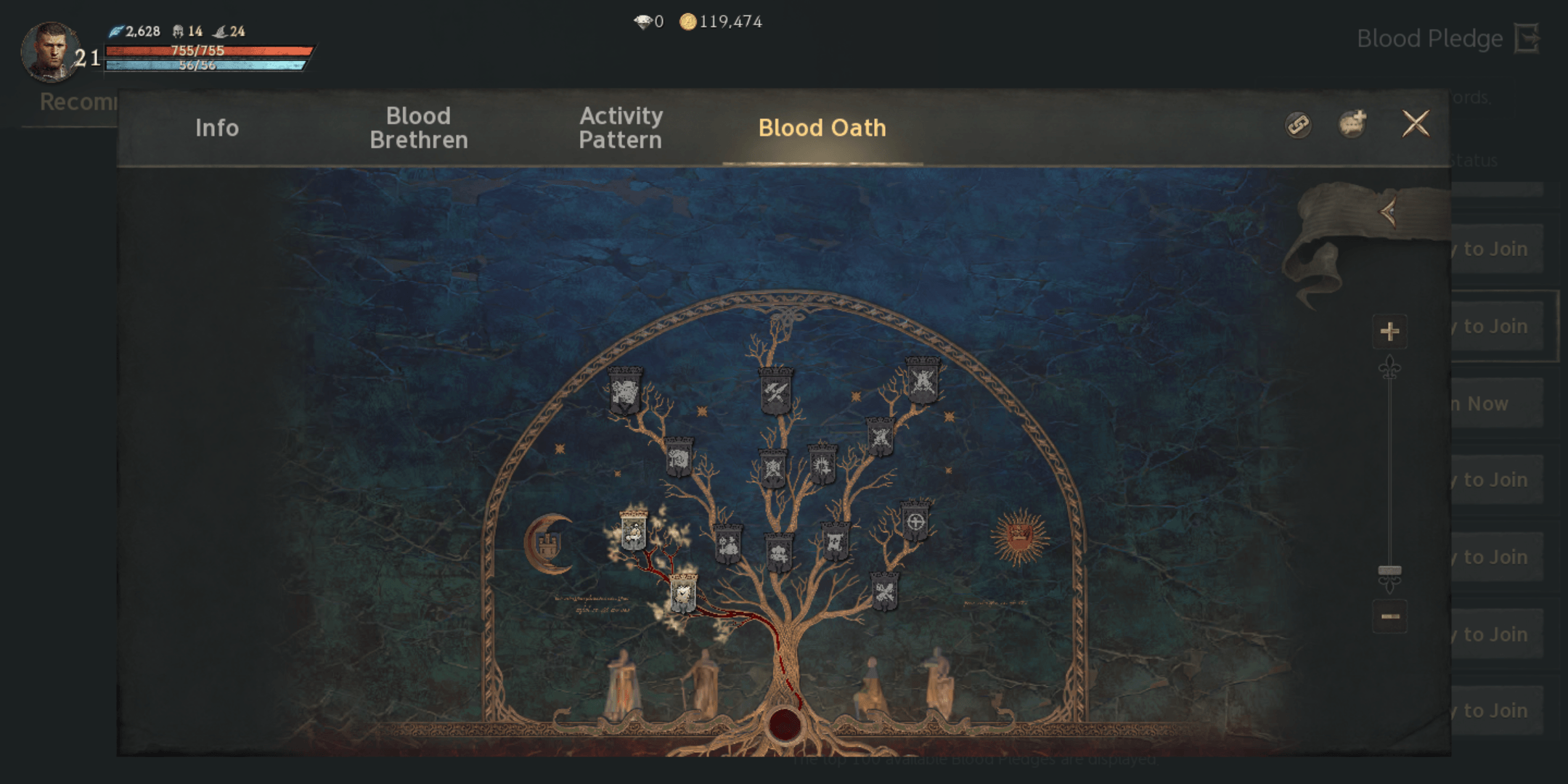
Task: Select Activity Pattern tab
Action: (619, 126)
